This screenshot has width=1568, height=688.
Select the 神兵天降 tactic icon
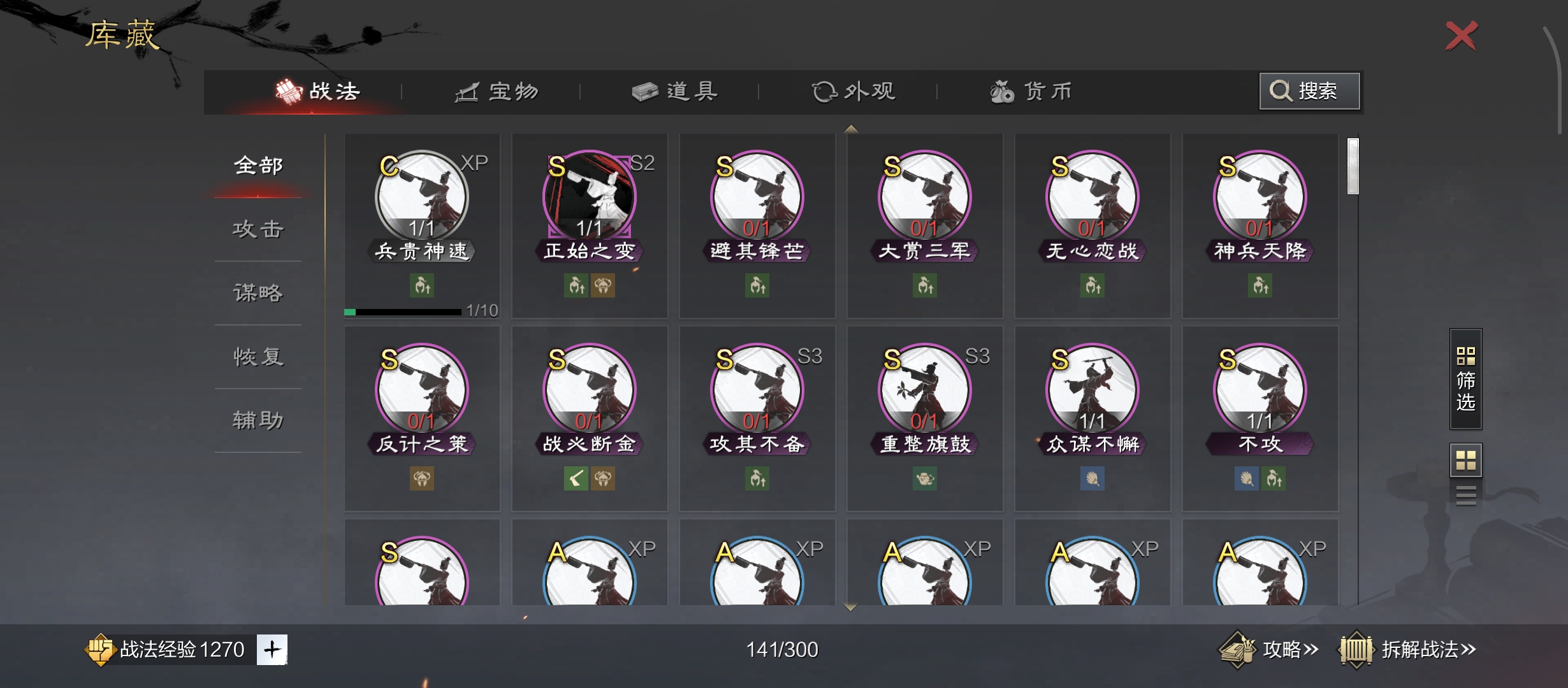pyautogui.click(x=1260, y=196)
